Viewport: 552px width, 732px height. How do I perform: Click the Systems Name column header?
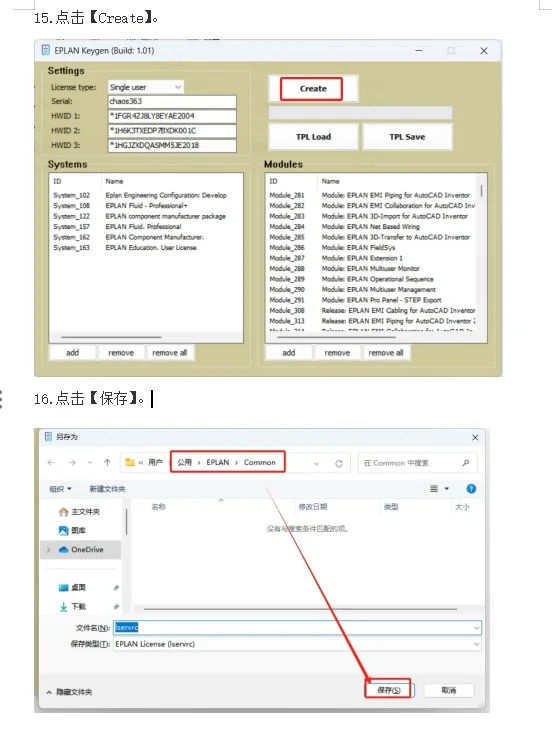pyautogui.click(x=114, y=181)
